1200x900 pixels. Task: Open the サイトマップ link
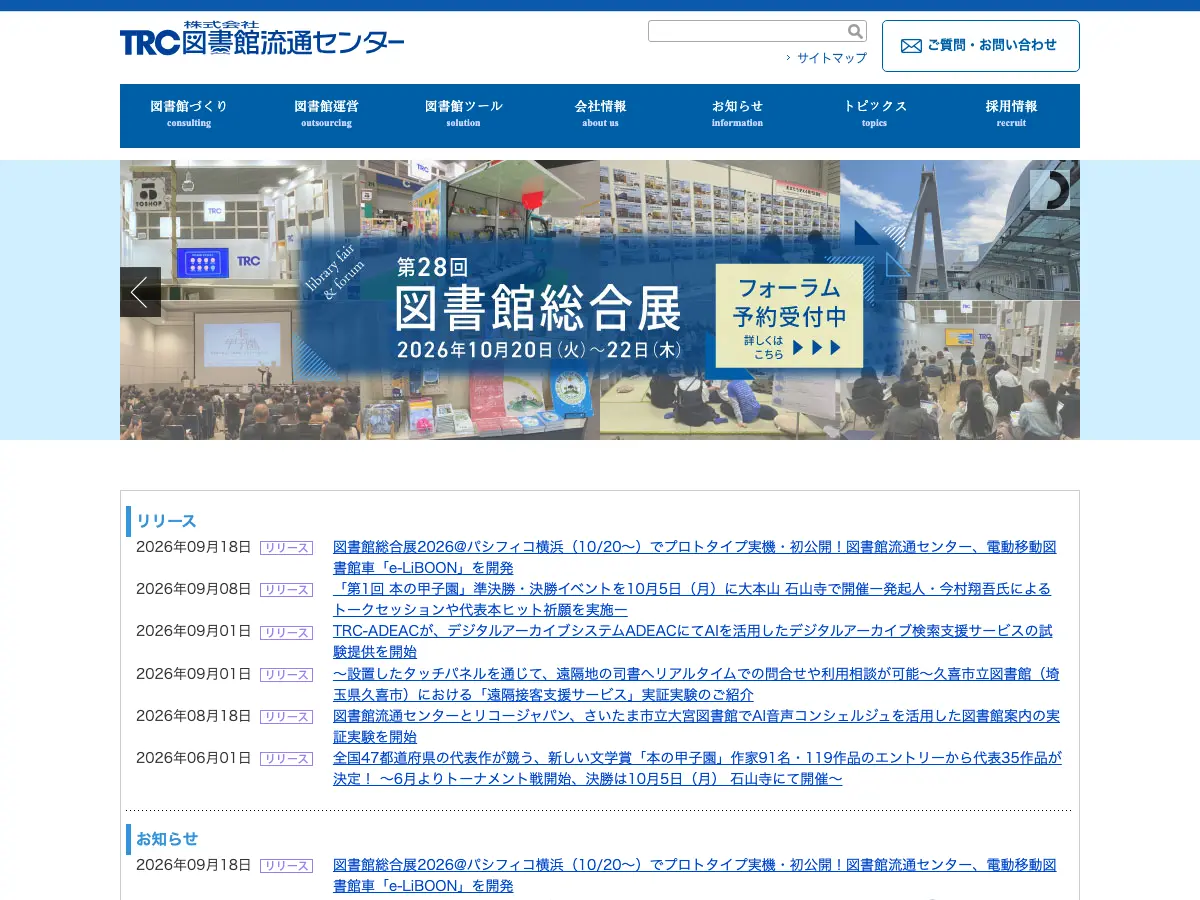[831, 58]
